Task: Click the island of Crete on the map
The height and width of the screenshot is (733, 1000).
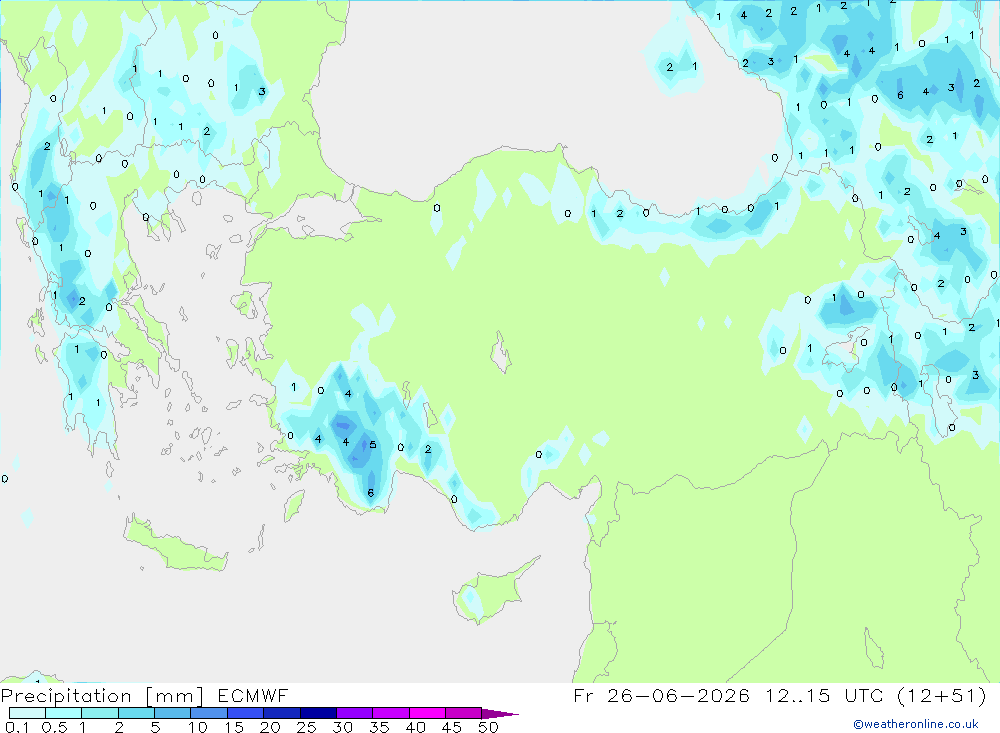Action: point(173,544)
